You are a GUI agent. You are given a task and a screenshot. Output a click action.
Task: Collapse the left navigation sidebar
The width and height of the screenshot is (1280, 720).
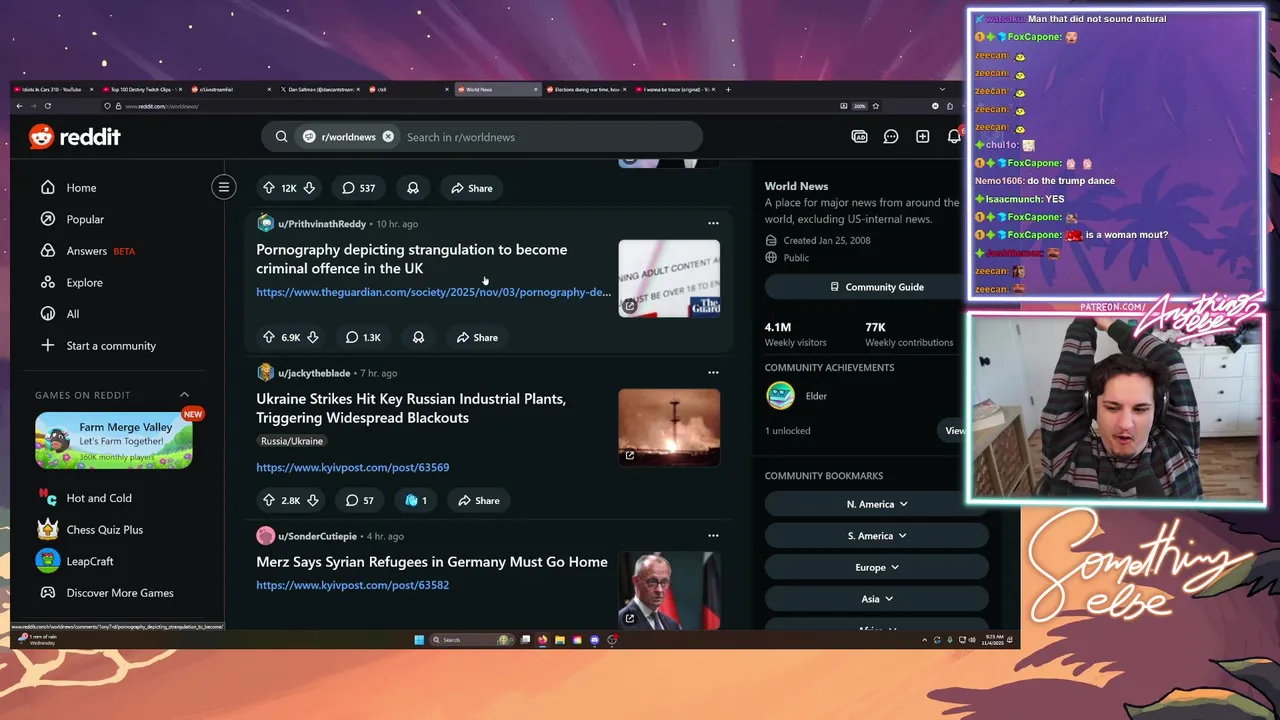(x=224, y=187)
